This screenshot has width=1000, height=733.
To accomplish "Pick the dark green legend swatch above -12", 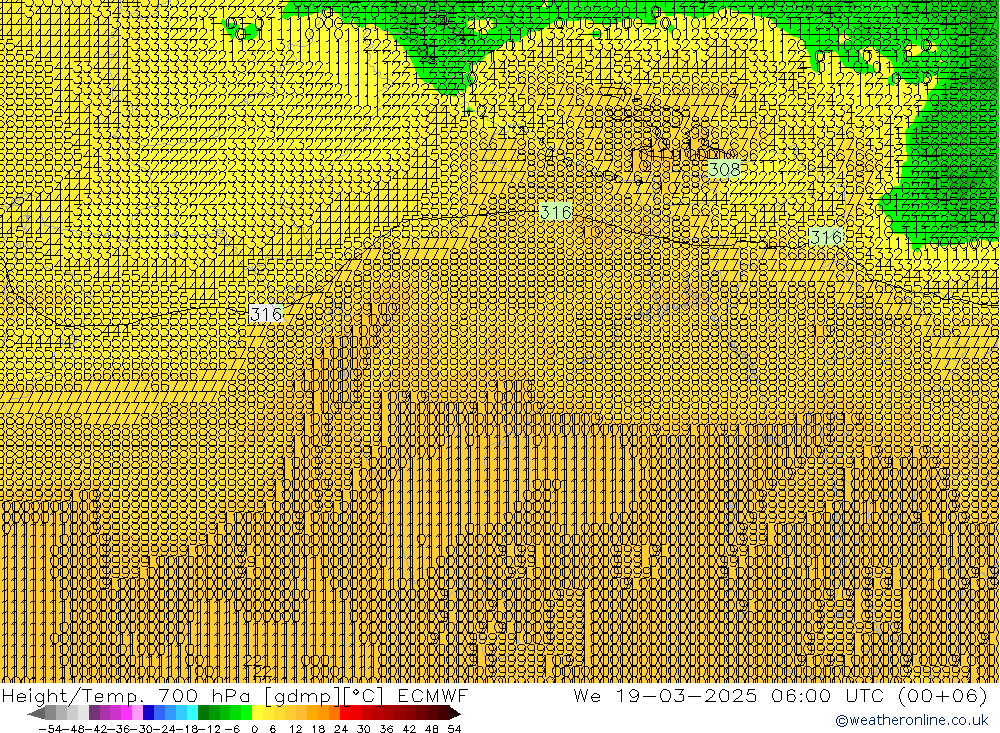I will [203, 713].
